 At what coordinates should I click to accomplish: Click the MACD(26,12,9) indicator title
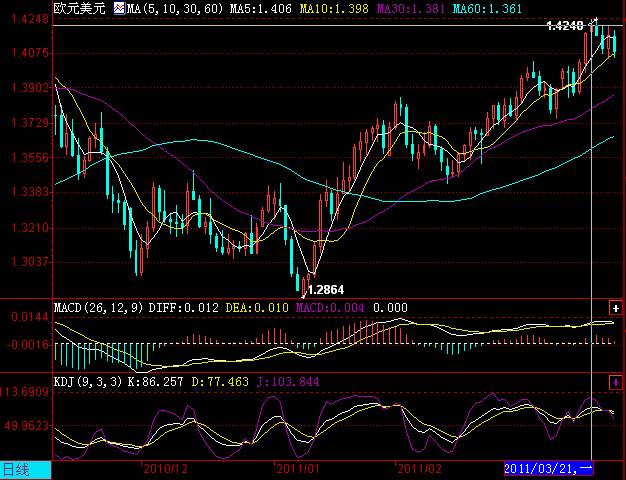[98, 308]
